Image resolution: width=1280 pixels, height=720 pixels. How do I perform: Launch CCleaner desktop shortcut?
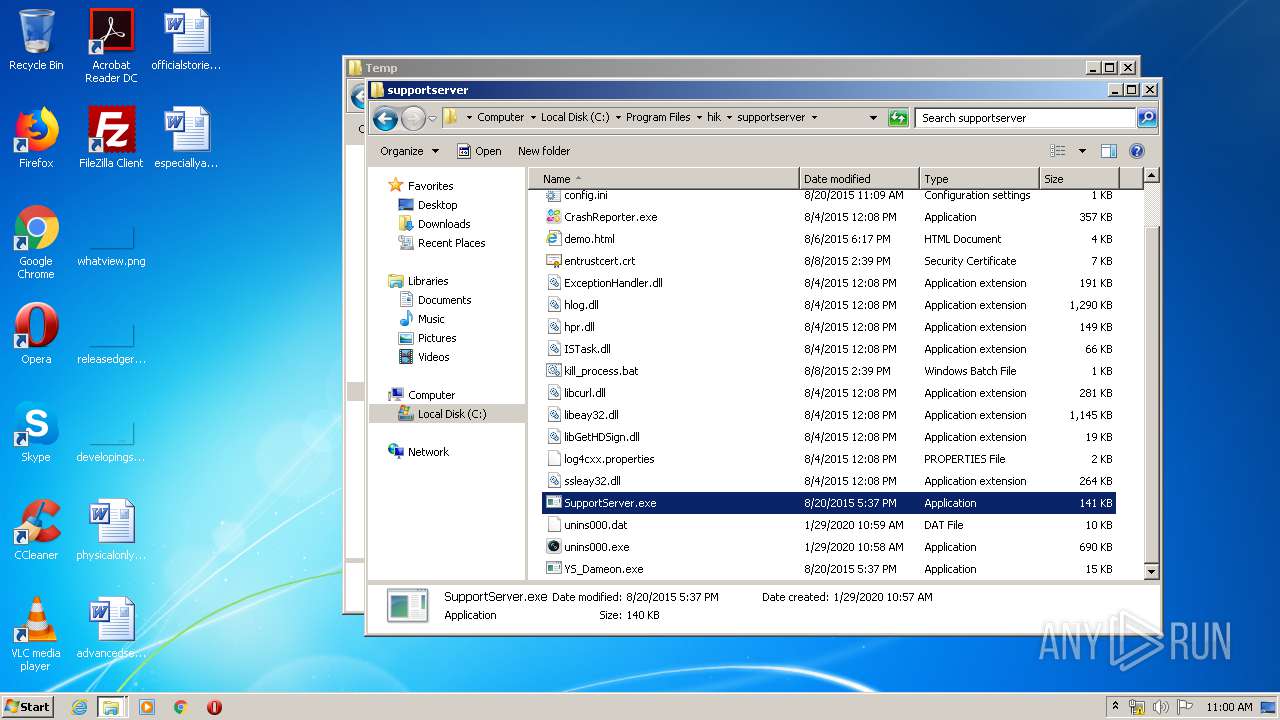pyautogui.click(x=36, y=530)
